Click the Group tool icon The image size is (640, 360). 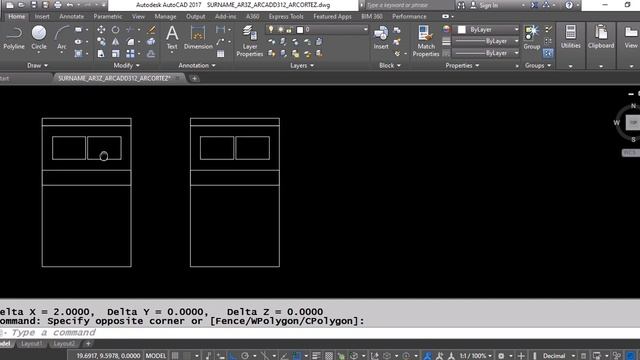click(531, 38)
